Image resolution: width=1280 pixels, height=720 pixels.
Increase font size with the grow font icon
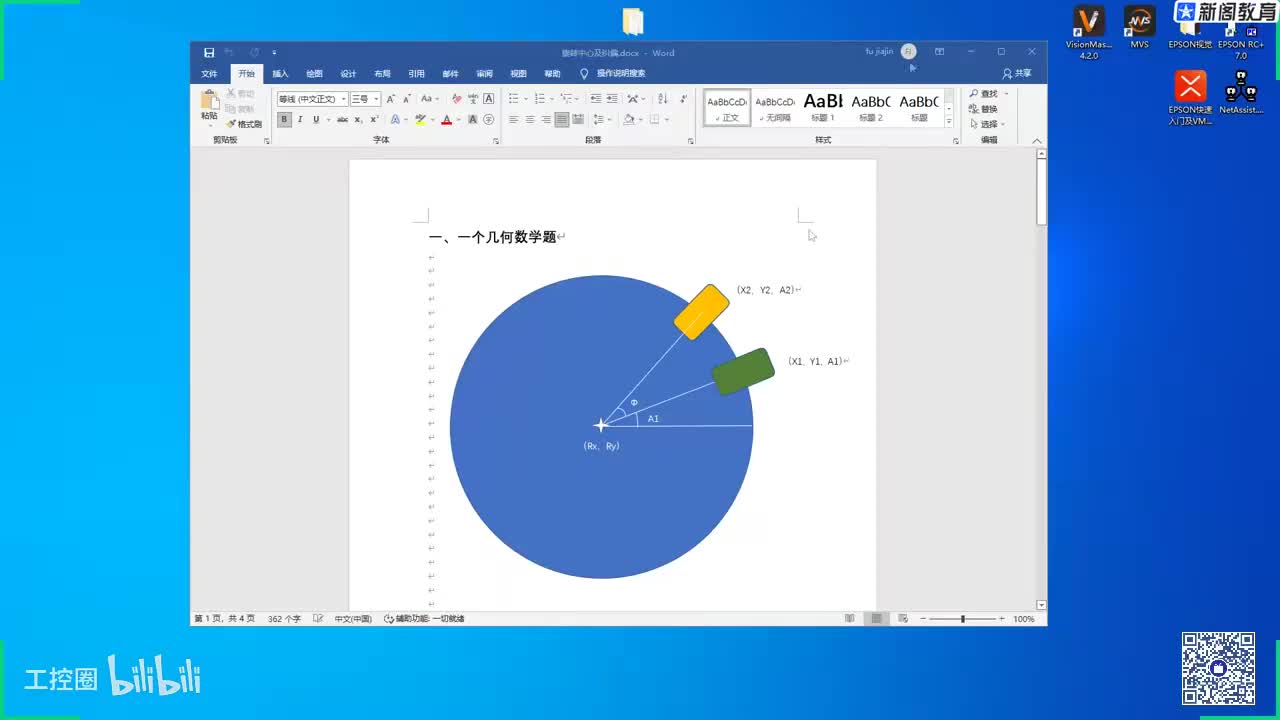click(391, 99)
